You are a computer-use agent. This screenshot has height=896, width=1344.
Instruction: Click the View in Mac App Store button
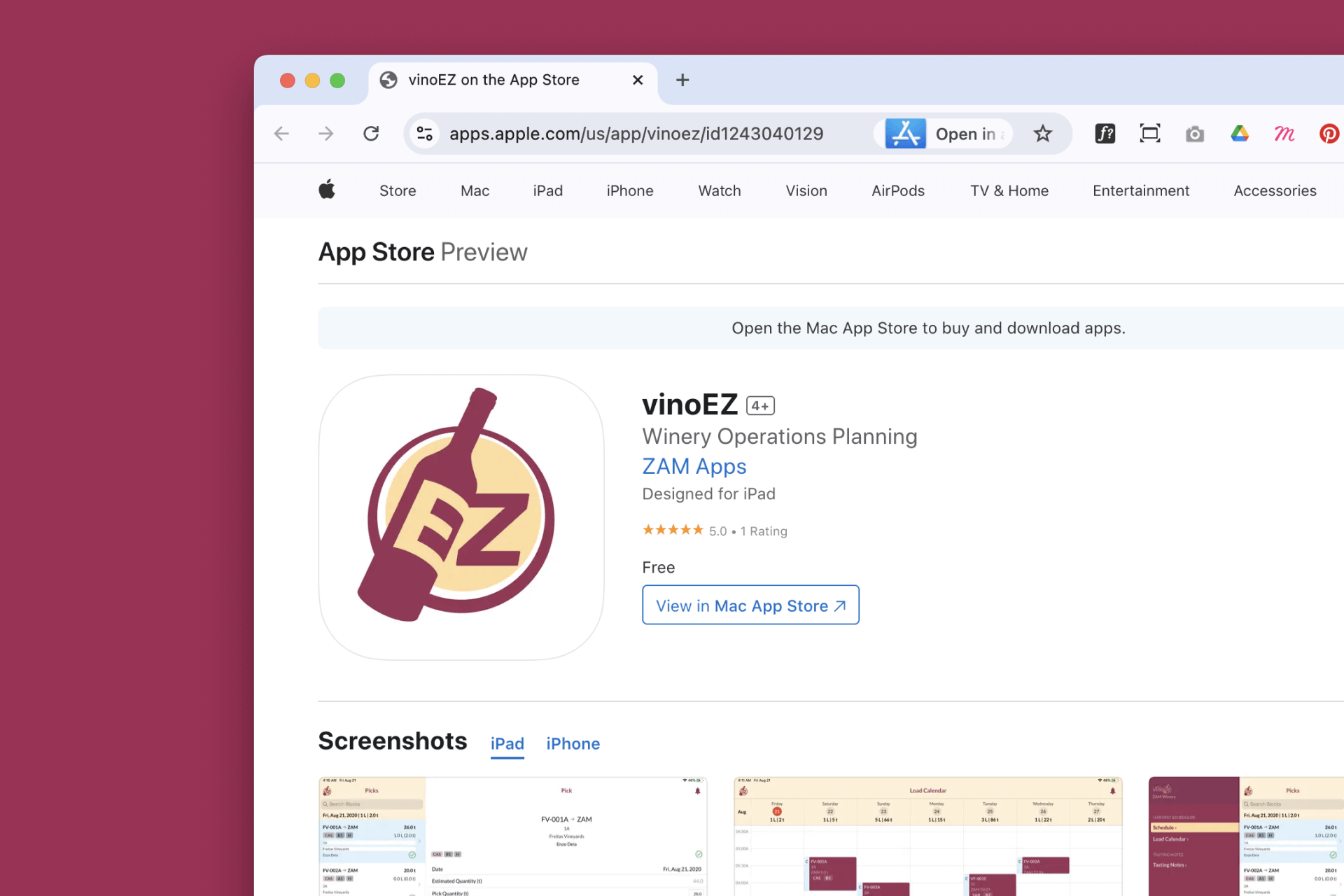[x=750, y=605]
